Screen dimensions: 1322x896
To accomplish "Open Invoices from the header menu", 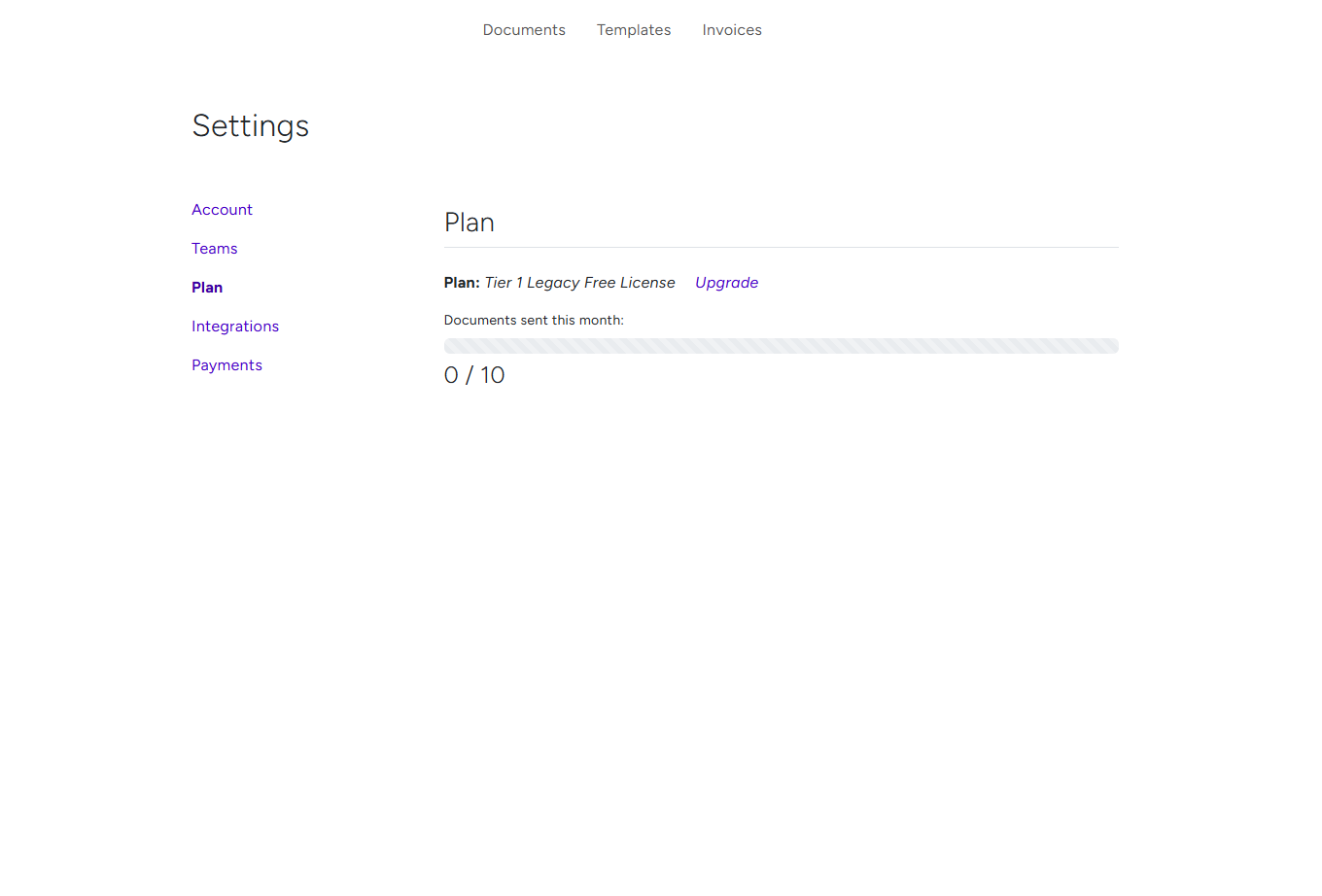I will (x=732, y=30).
